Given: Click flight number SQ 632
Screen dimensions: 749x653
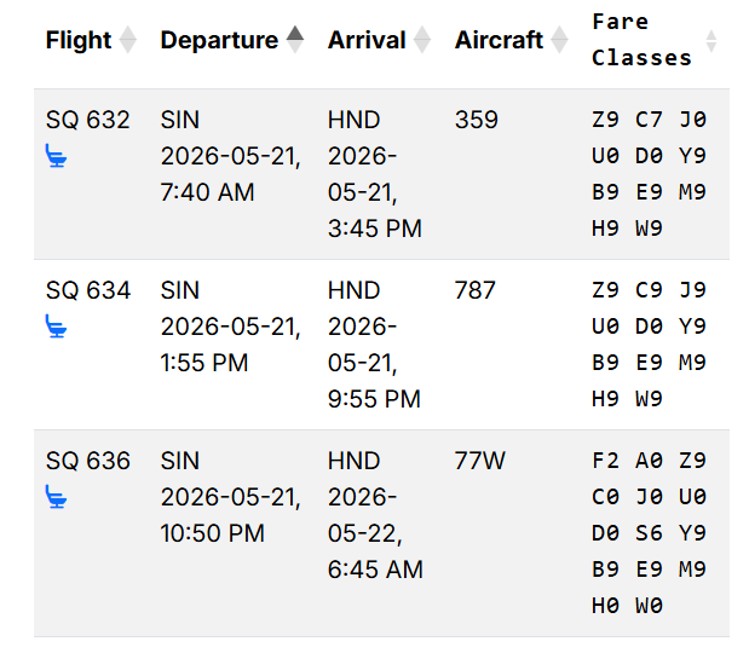Looking at the screenshot, I should pyautogui.click(x=88, y=120).
